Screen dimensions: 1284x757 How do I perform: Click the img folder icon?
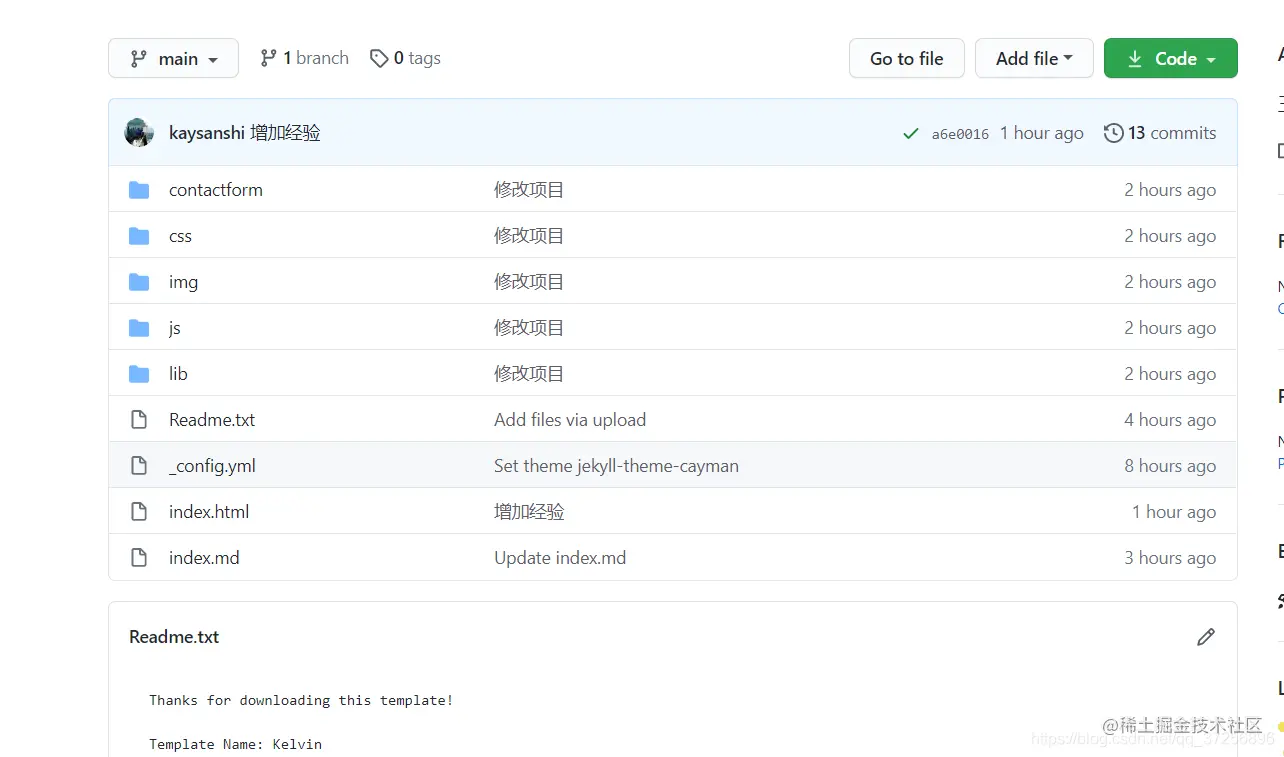pyautogui.click(x=139, y=282)
